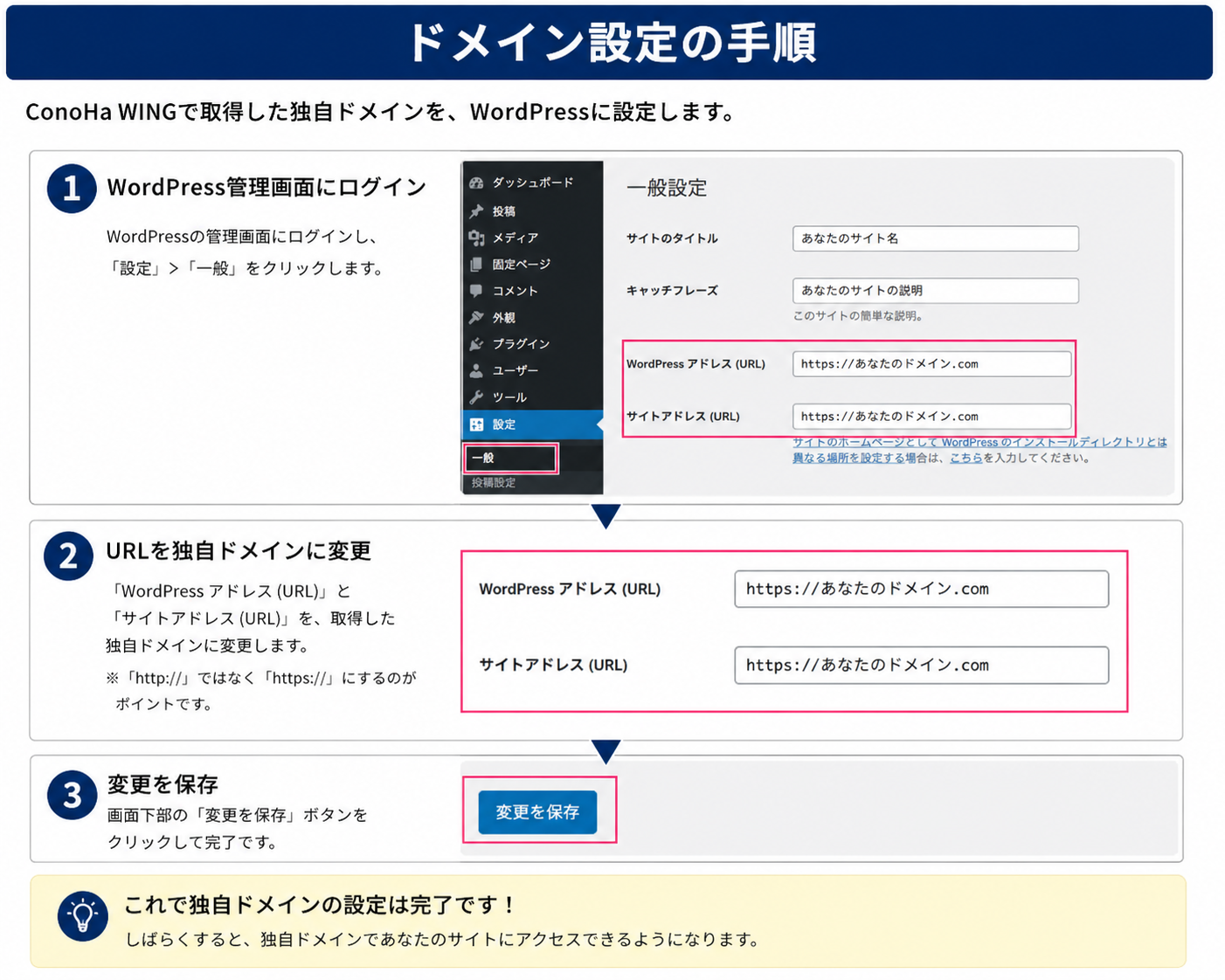The width and height of the screenshot is (1225, 980).
Task: Click the サイトのタイトル label
Action: 672,238
